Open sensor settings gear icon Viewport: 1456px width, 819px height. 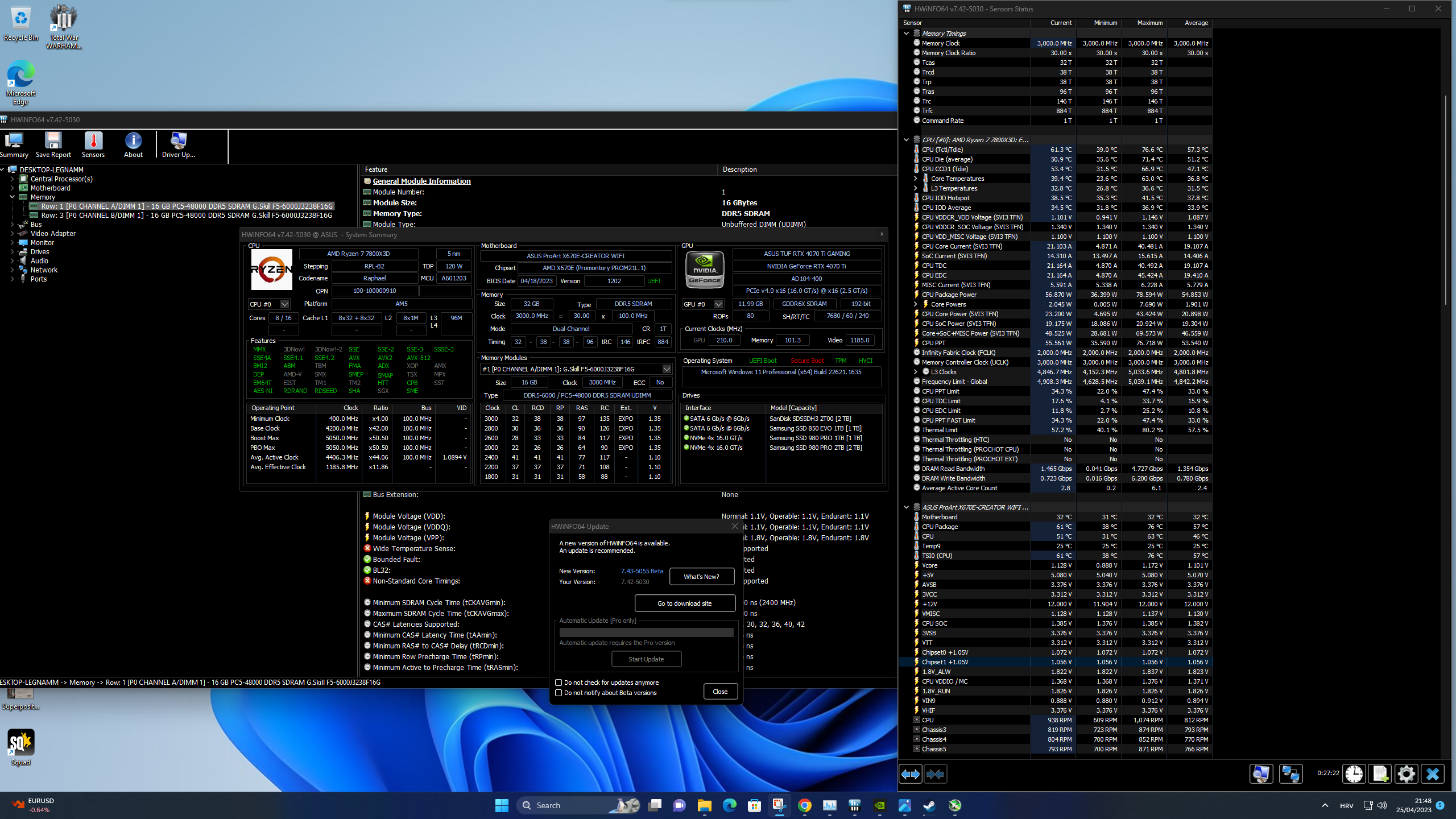click(1406, 774)
